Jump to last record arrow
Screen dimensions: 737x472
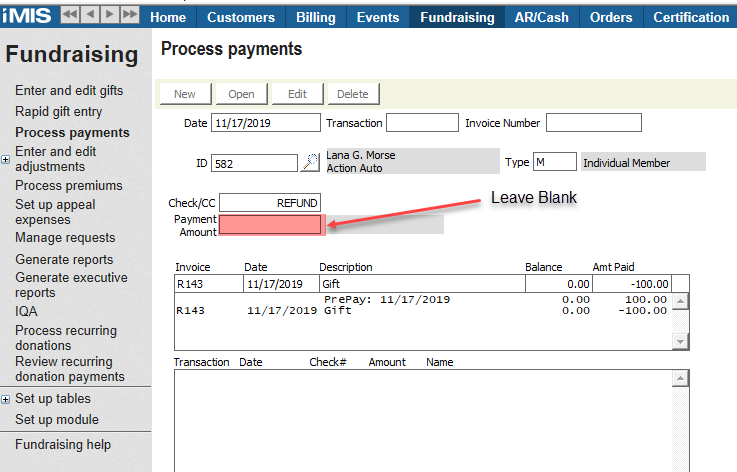point(130,16)
